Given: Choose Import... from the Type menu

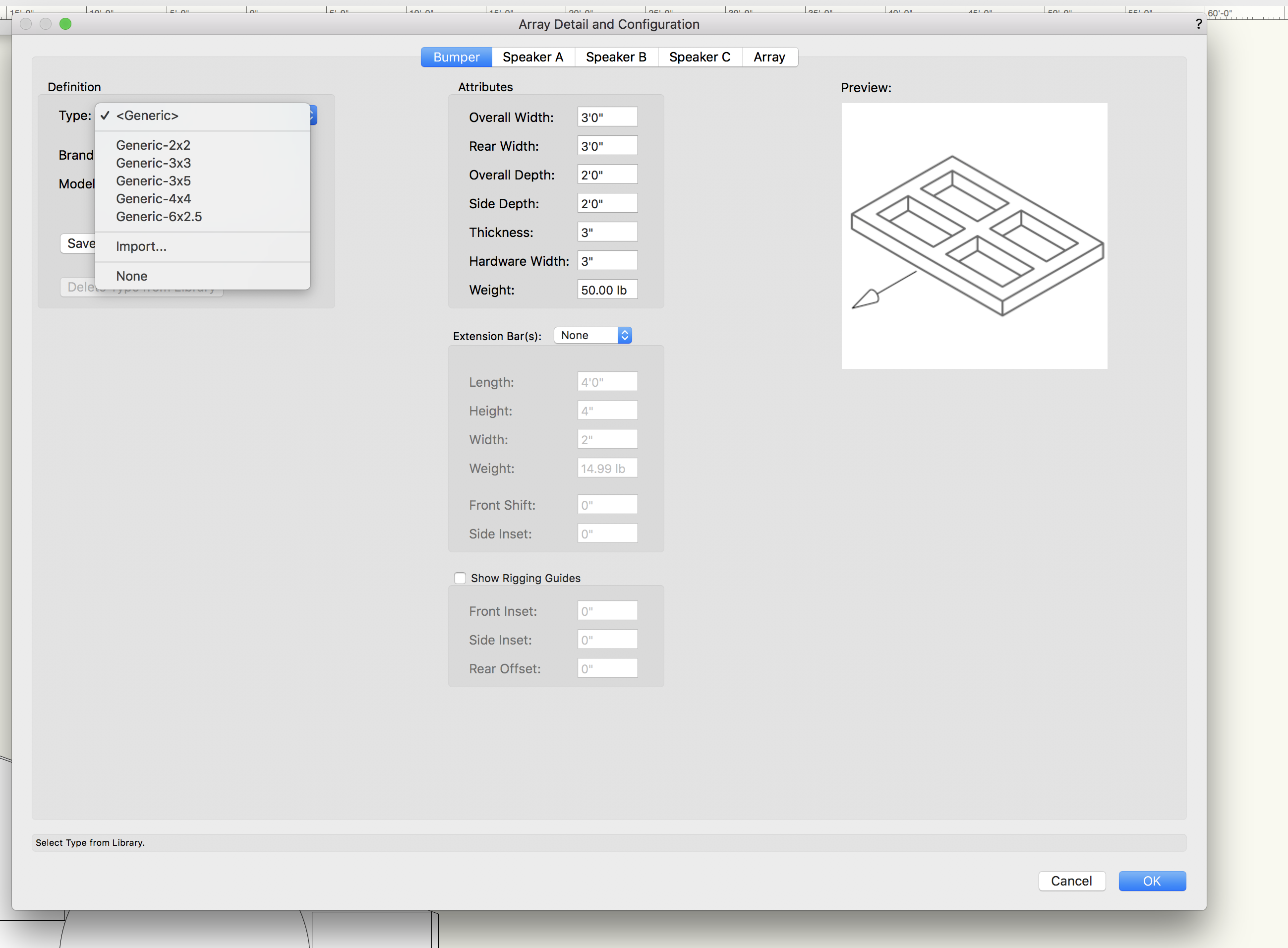Looking at the screenshot, I should tap(141, 246).
